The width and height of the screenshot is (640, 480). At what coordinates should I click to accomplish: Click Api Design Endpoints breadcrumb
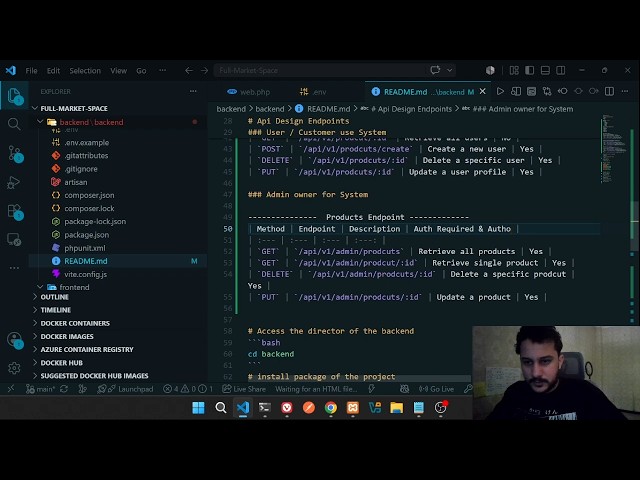pyautogui.click(x=410, y=109)
